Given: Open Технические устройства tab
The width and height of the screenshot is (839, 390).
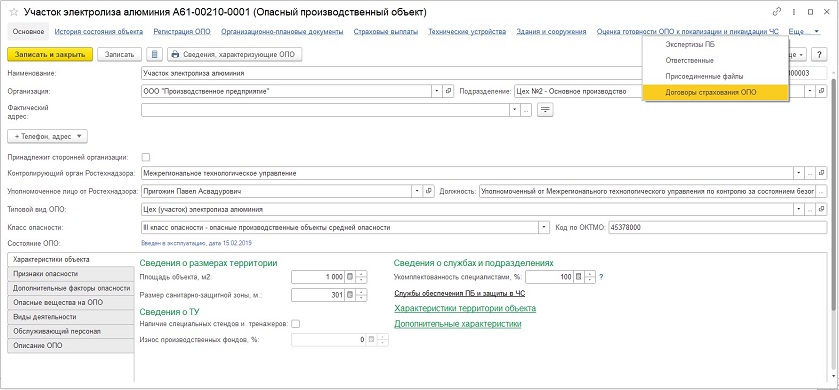Looking at the screenshot, I should 467,32.
